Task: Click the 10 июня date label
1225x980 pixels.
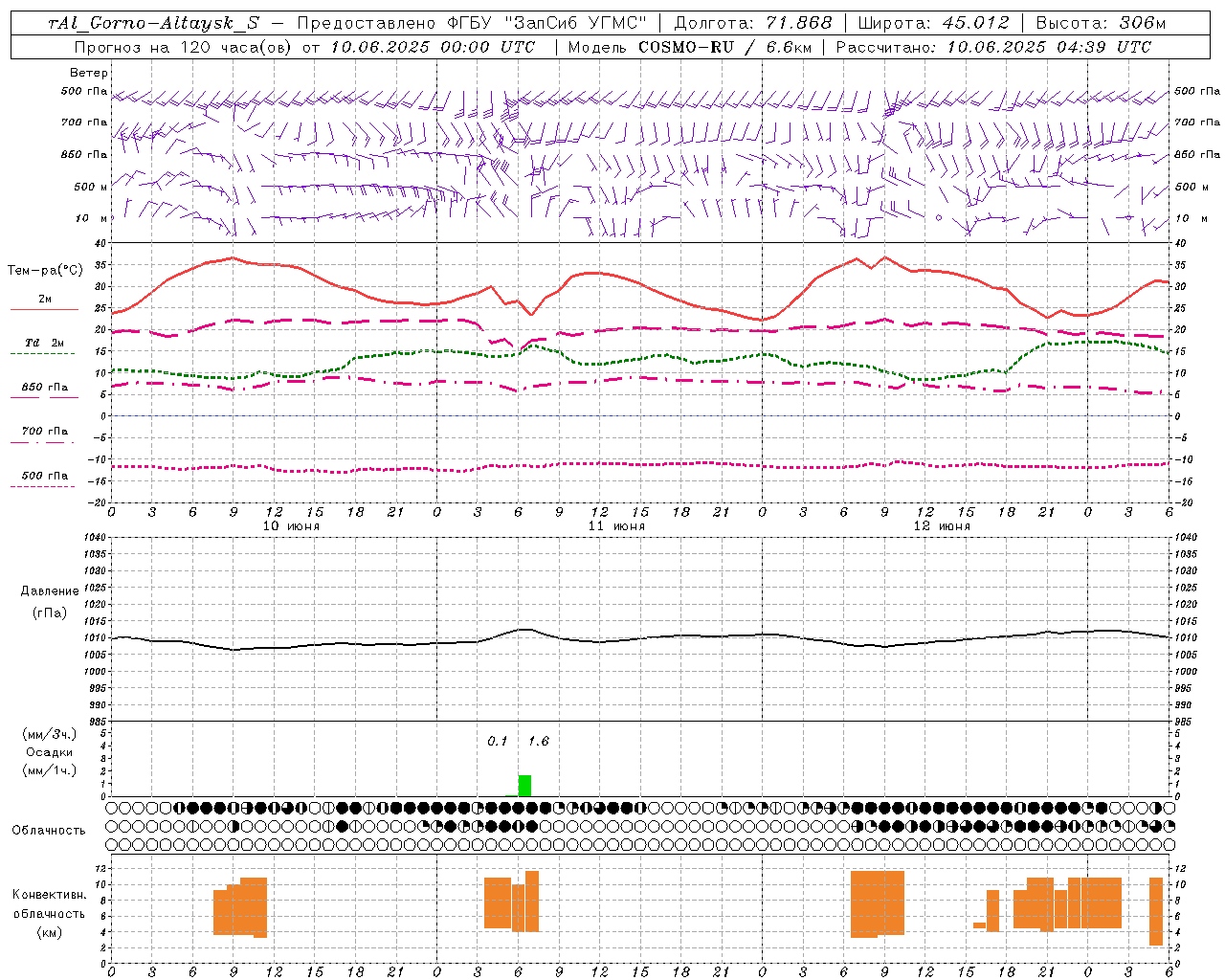Action: (x=291, y=526)
